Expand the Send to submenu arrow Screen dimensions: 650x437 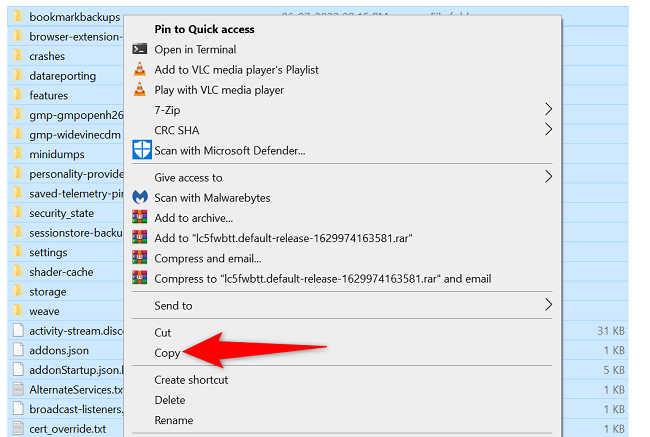(x=548, y=305)
